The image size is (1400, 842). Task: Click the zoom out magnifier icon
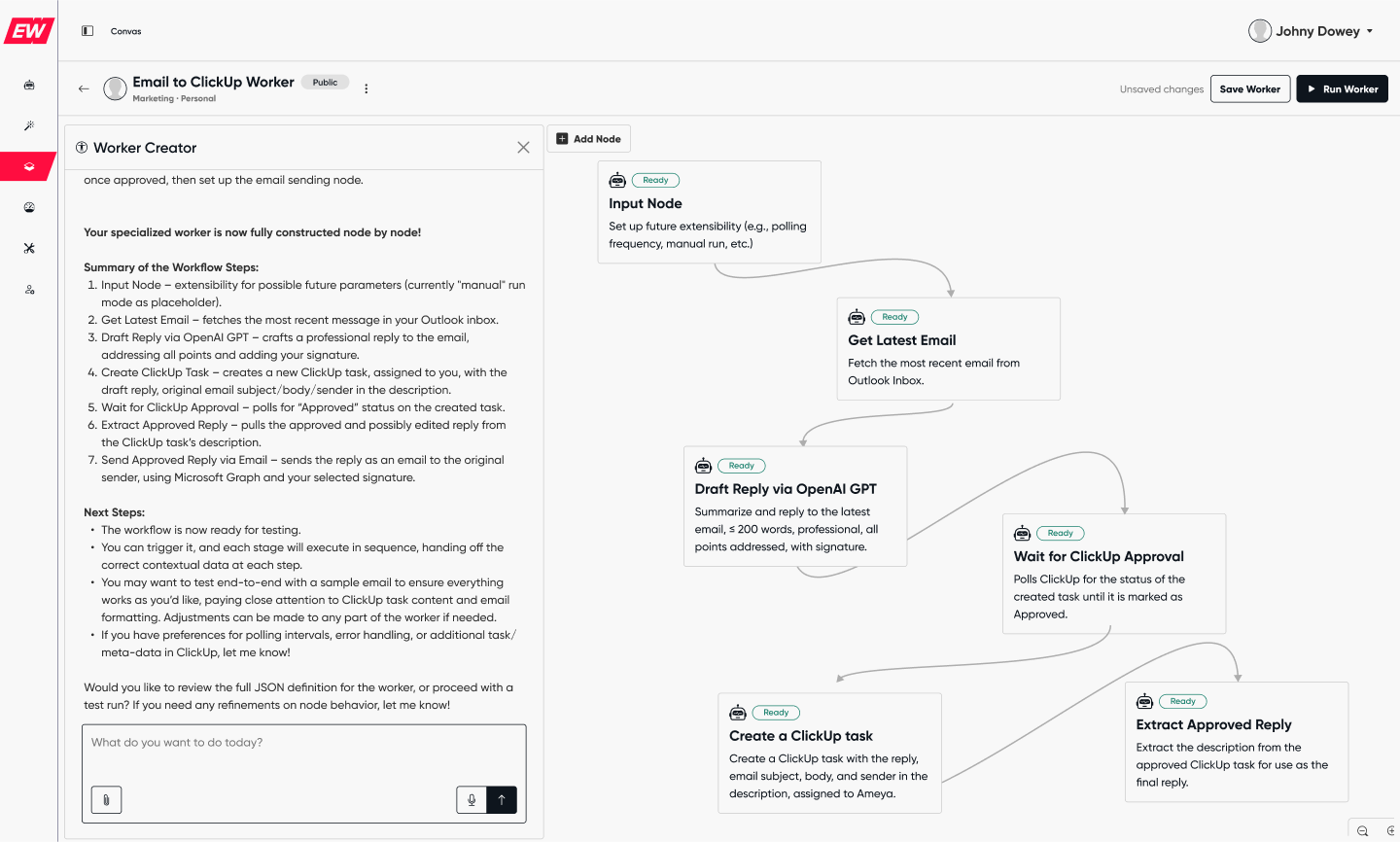pyautogui.click(x=1363, y=831)
